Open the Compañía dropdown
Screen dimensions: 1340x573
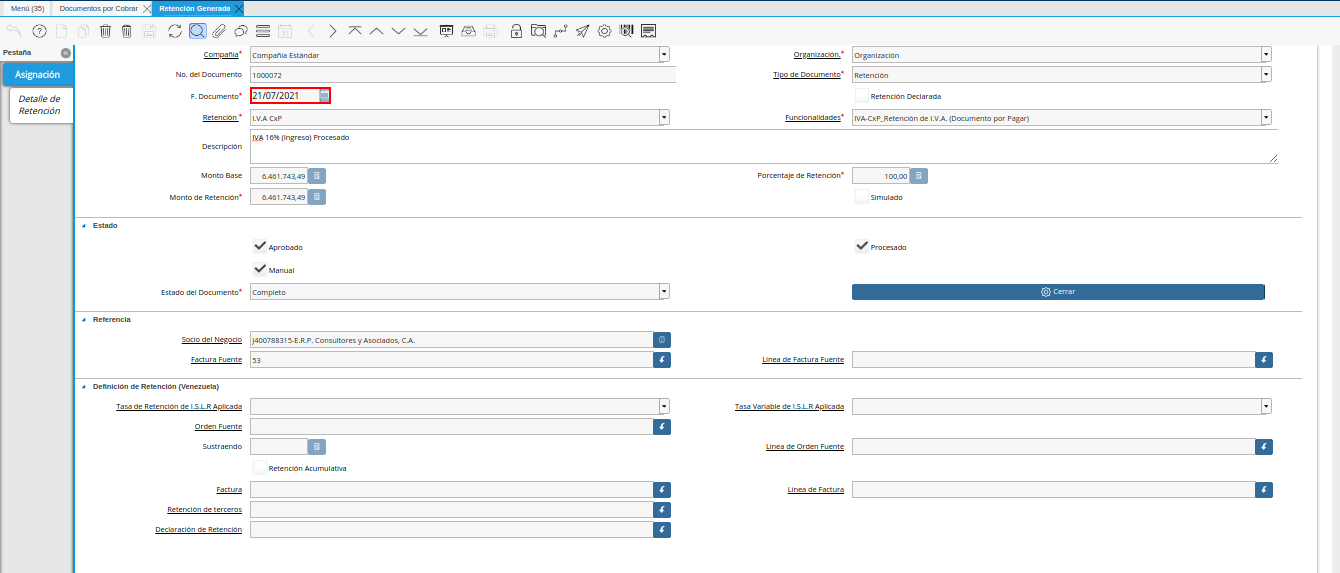click(x=664, y=55)
